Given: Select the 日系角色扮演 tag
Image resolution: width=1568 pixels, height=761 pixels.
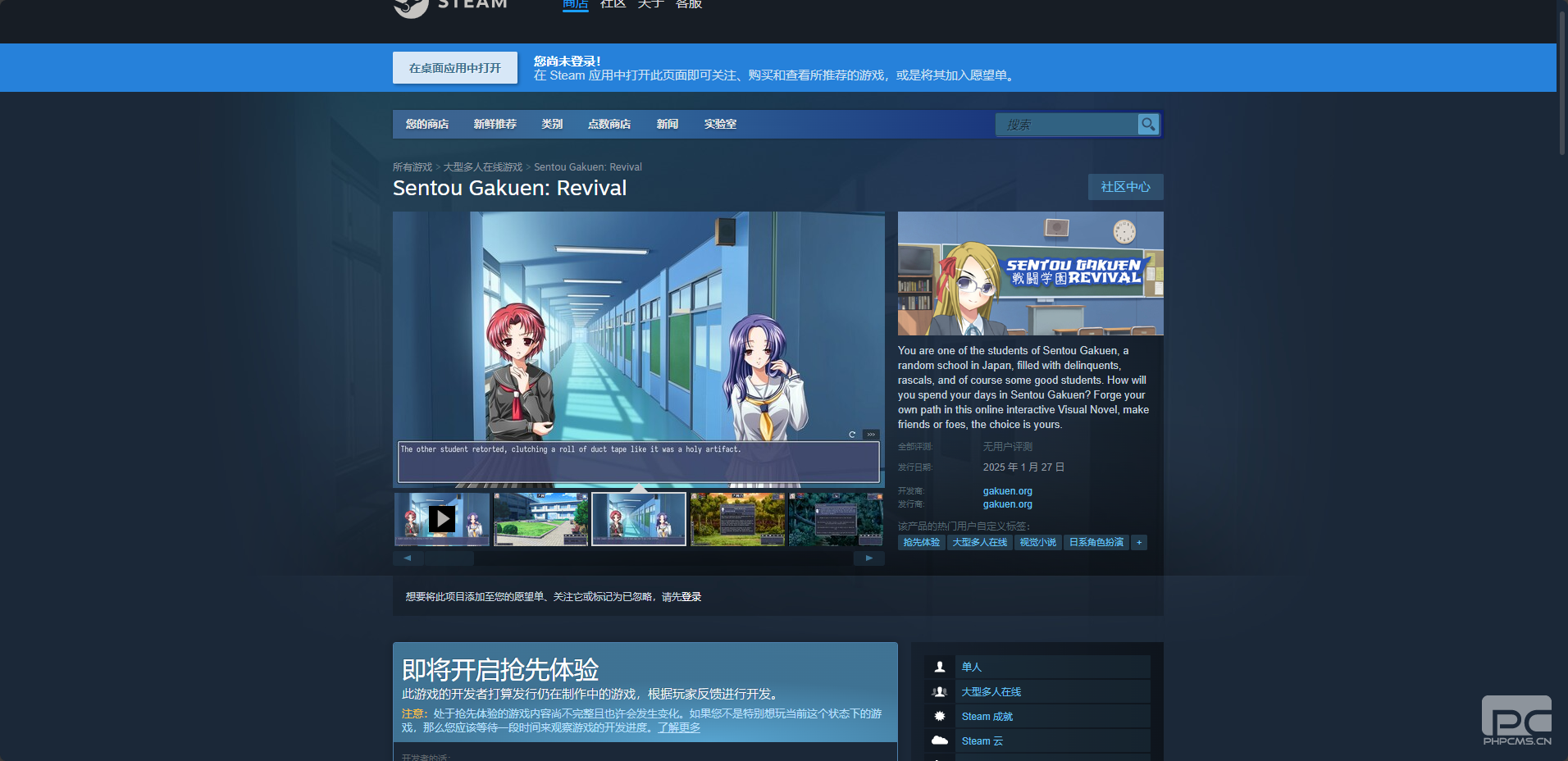Looking at the screenshot, I should pyautogui.click(x=1096, y=542).
